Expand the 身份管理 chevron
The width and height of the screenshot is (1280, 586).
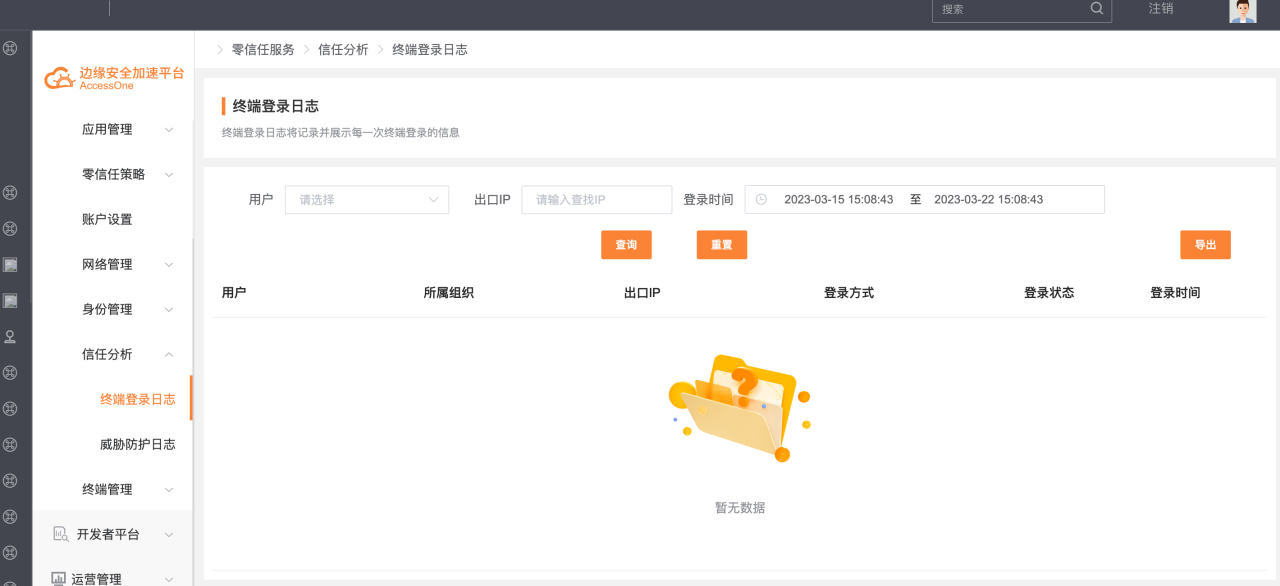(169, 310)
